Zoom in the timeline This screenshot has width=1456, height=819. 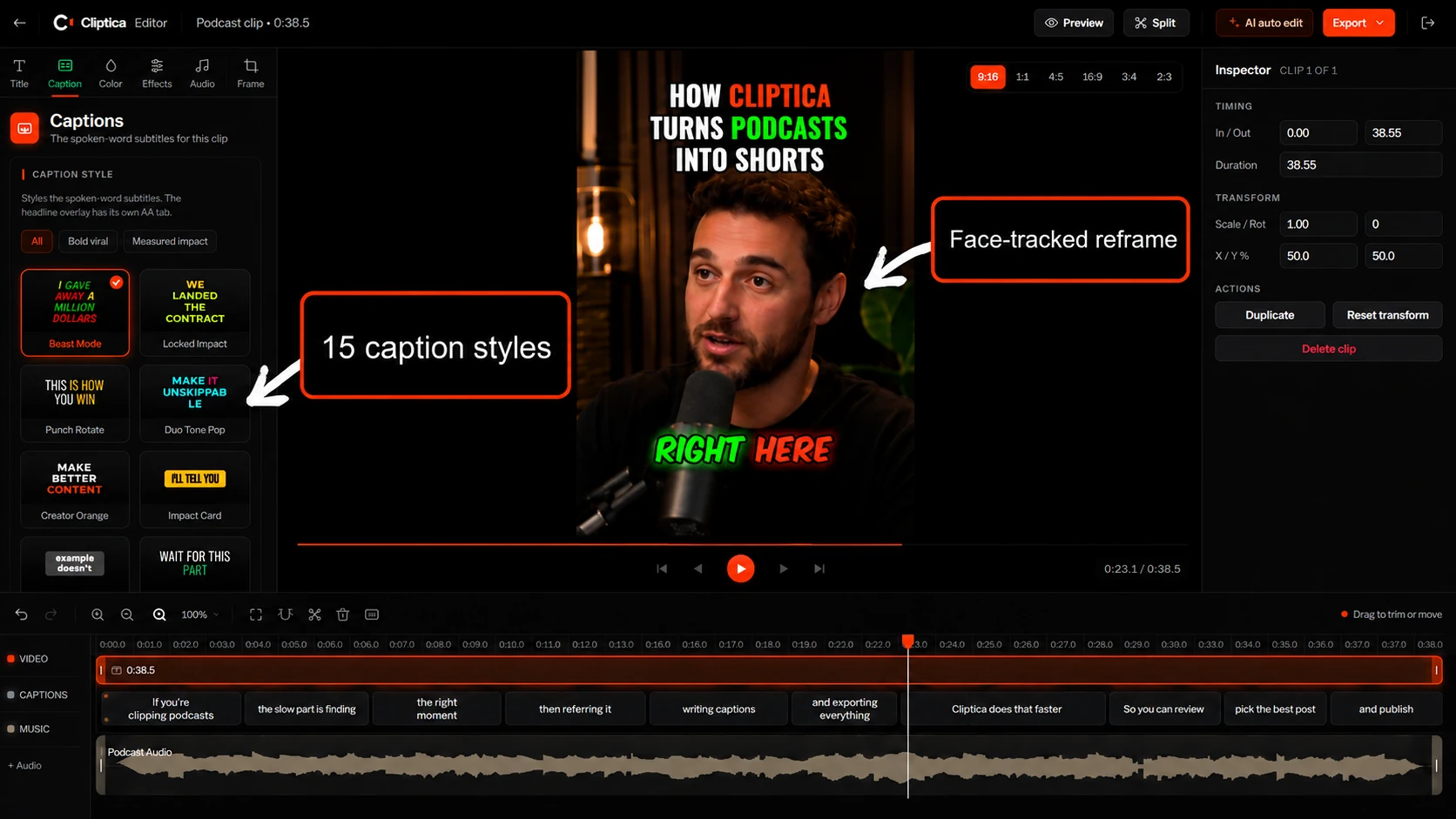[x=98, y=614]
